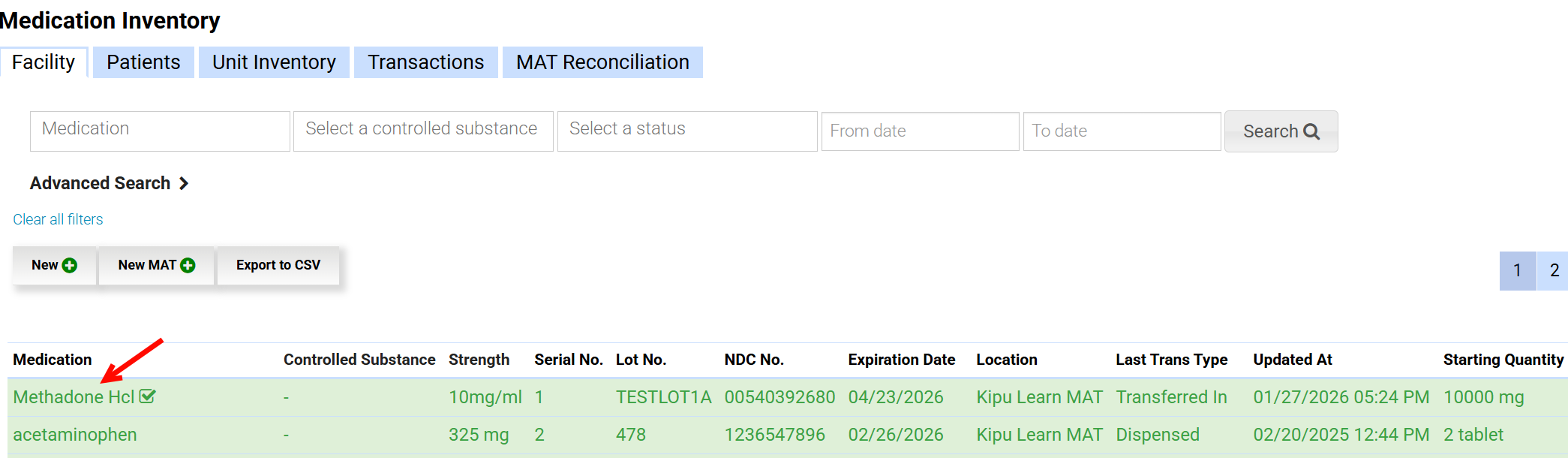Click the From date input field
Viewport: 1568px width, 458px height.
point(920,131)
